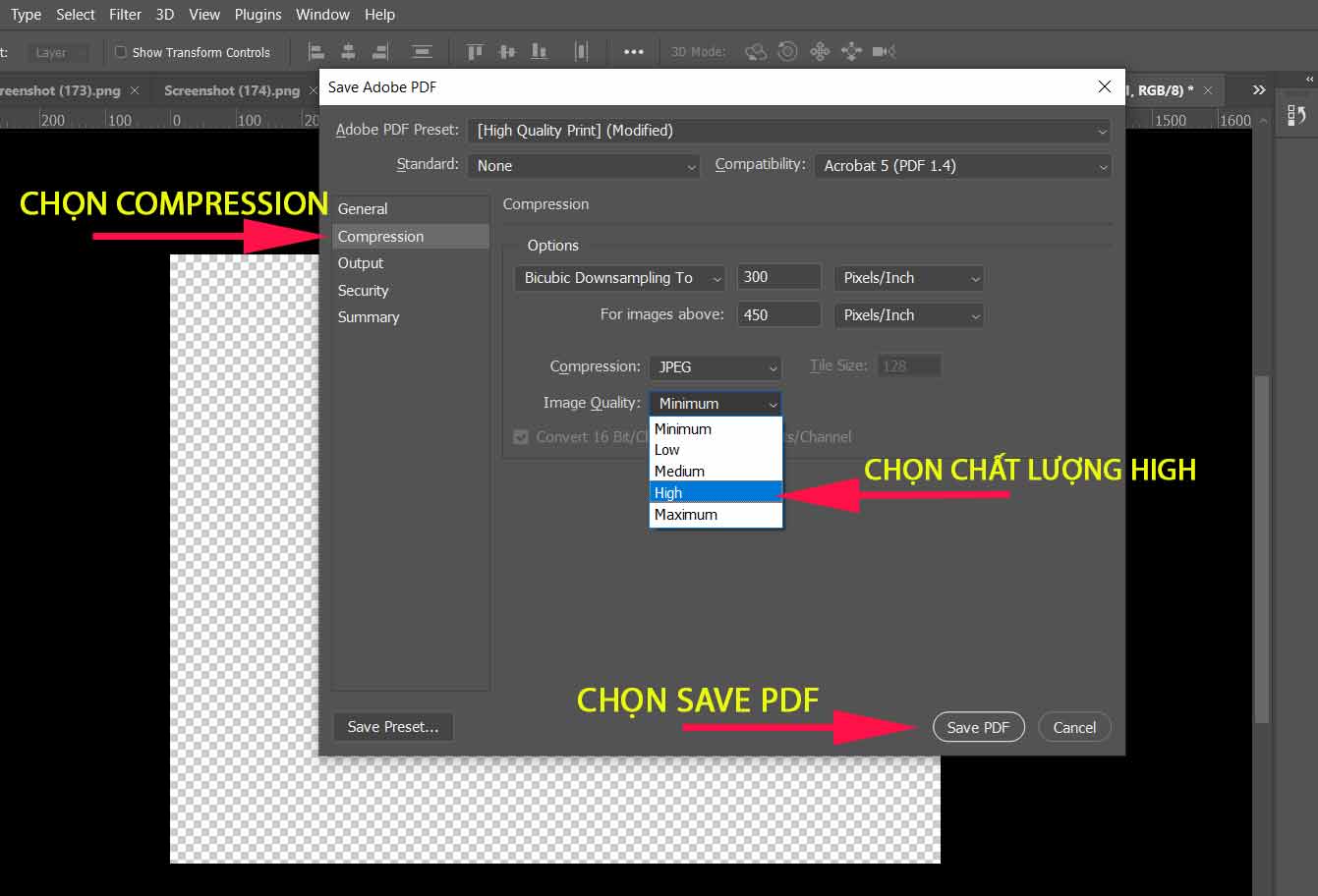
Task: Select the Align left edges icon
Action: point(315,51)
